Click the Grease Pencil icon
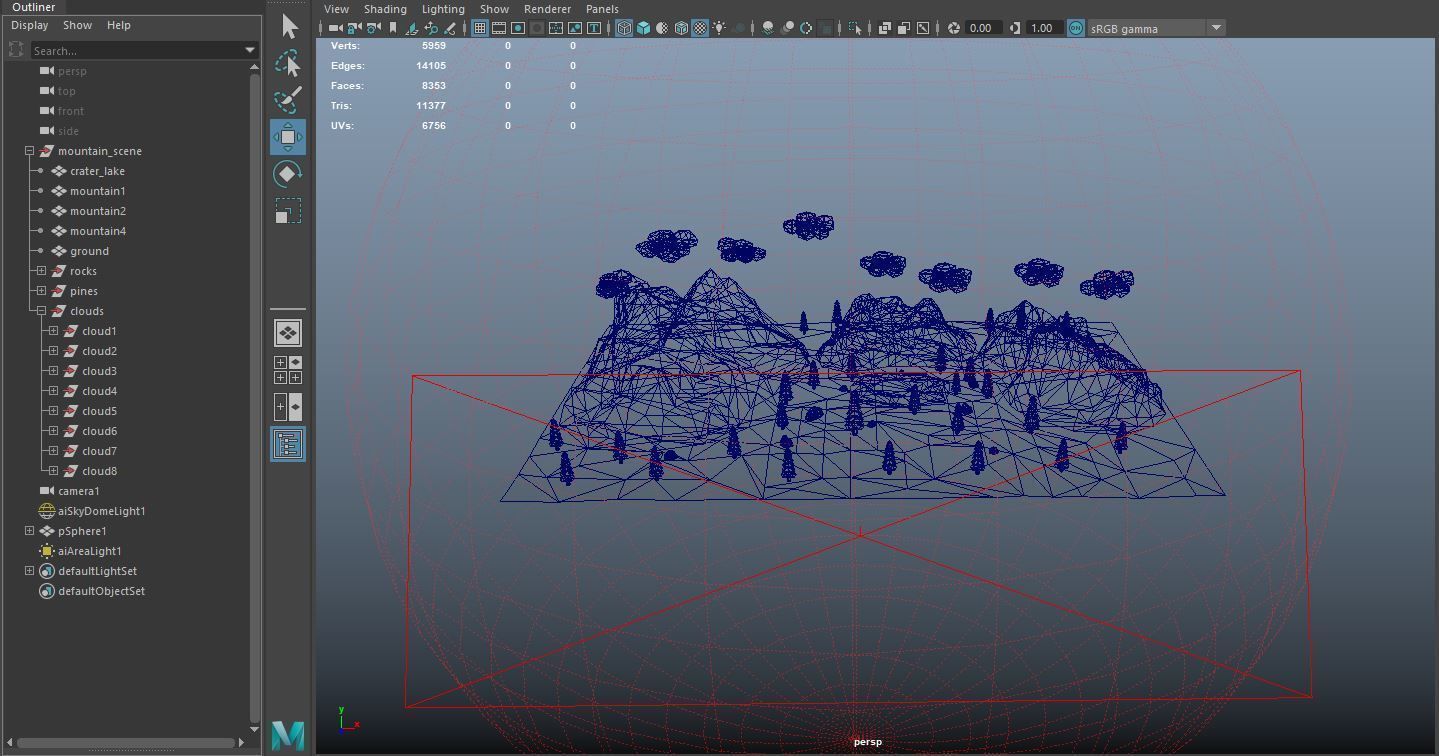 click(x=450, y=28)
